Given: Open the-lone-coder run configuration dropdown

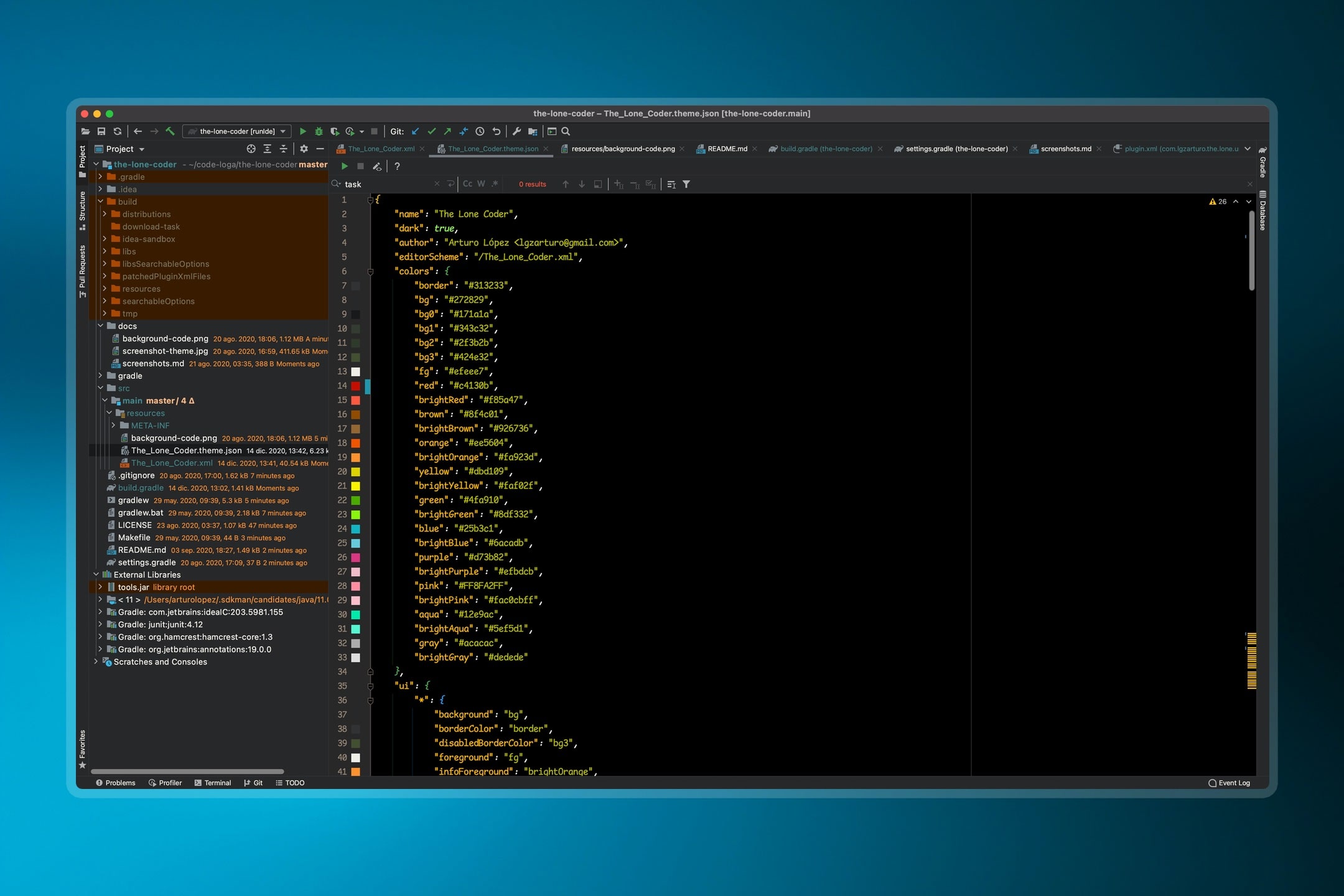Looking at the screenshot, I should click(x=237, y=131).
